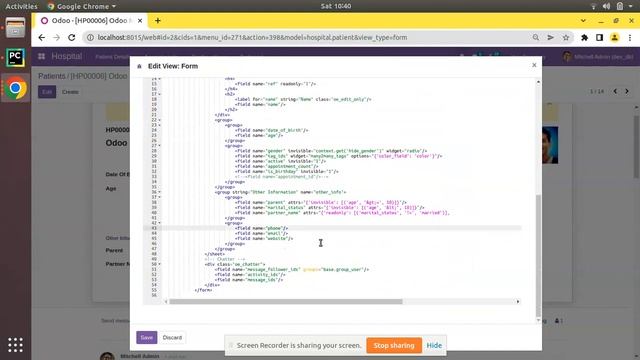Screen dimensions: 640x360
Task: Click the zoom magnifier icon in address bar
Action: (536, 37)
